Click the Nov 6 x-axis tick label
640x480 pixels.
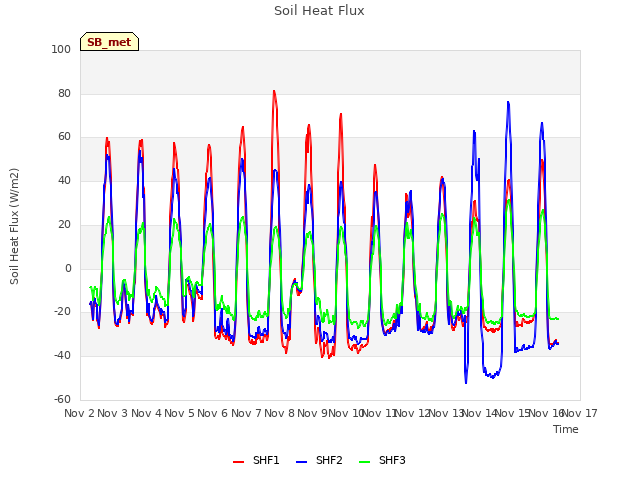tap(213, 413)
